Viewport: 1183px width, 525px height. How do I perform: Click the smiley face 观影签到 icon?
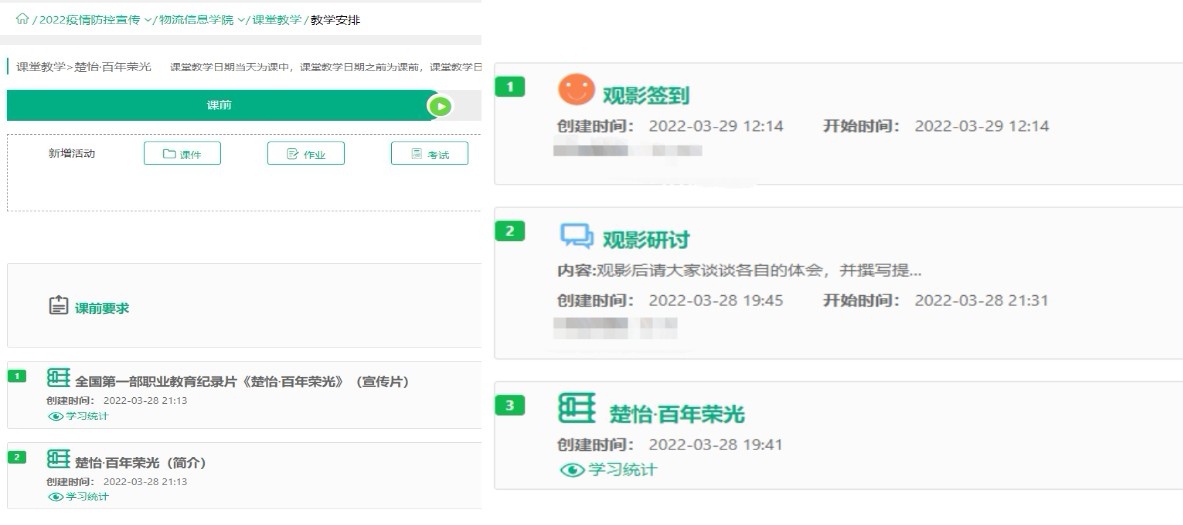(x=575, y=91)
